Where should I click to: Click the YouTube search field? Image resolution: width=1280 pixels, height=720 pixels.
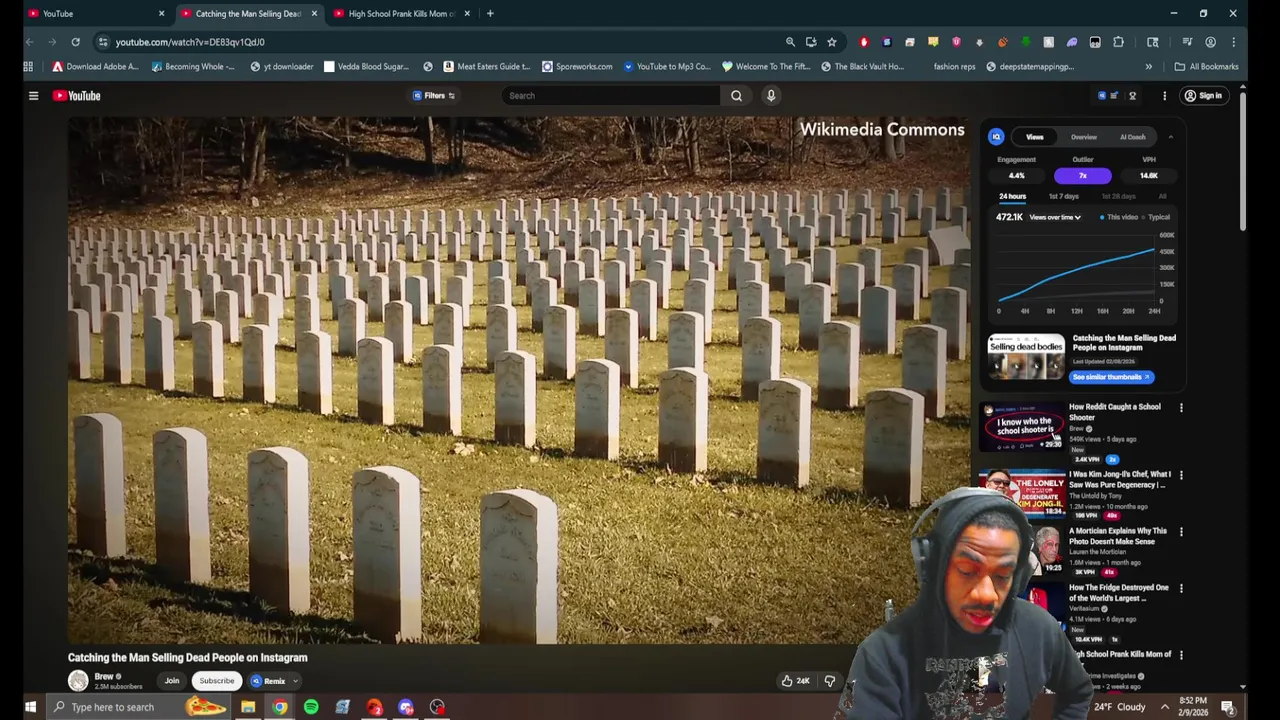[x=610, y=96]
